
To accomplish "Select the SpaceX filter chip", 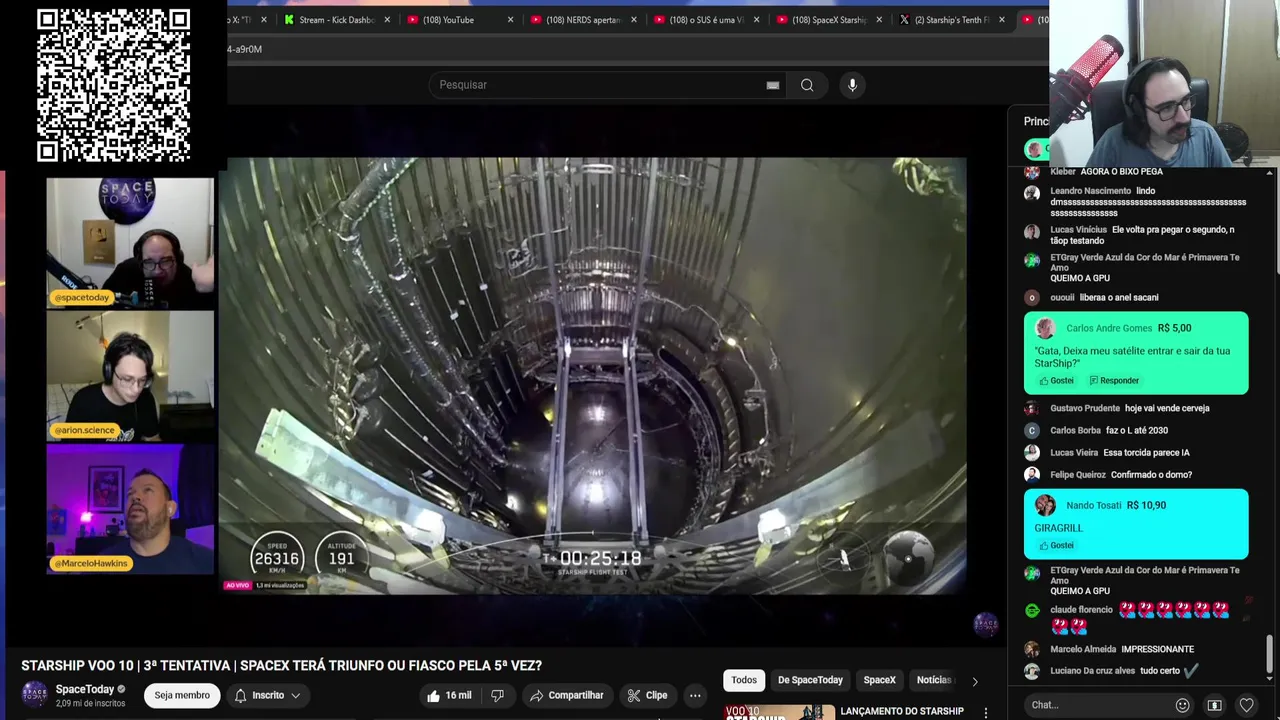I will (880, 680).
